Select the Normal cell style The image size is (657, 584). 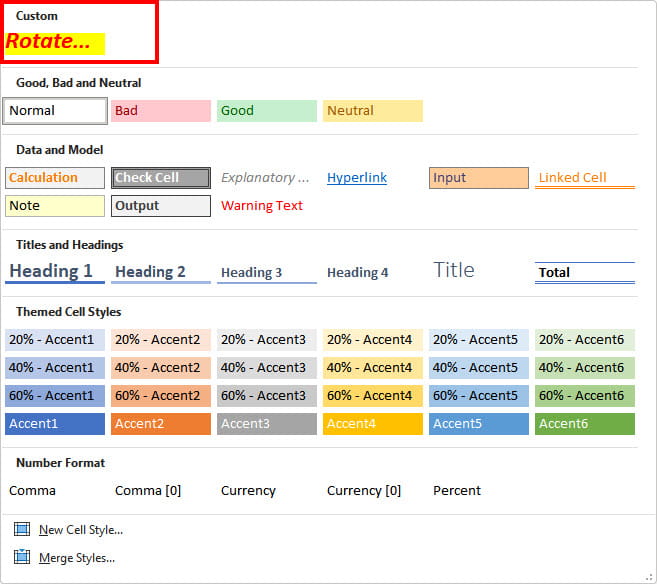pyautogui.click(x=55, y=110)
